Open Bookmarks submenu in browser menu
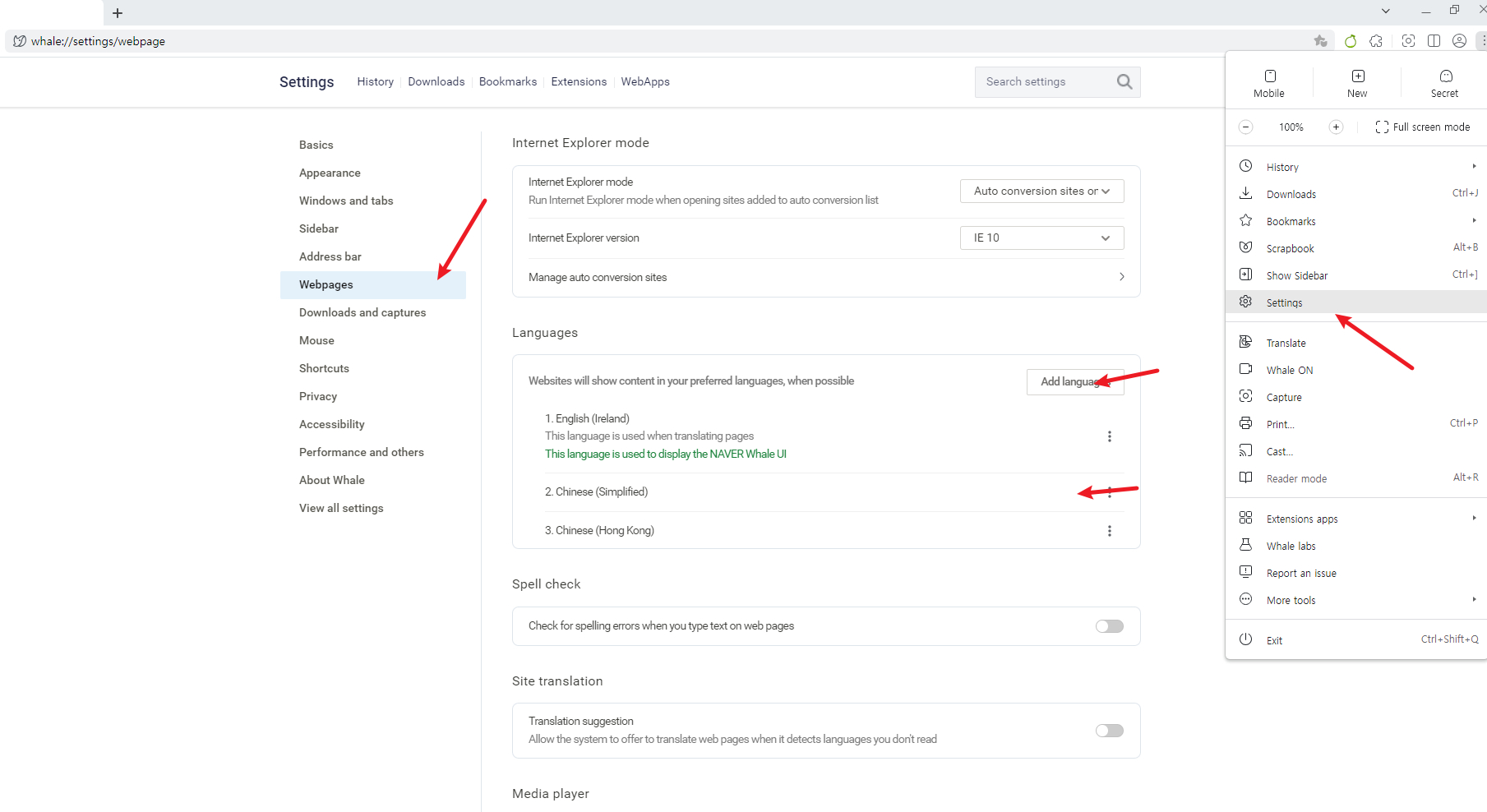This screenshot has height=812, width=1487. [1356, 221]
